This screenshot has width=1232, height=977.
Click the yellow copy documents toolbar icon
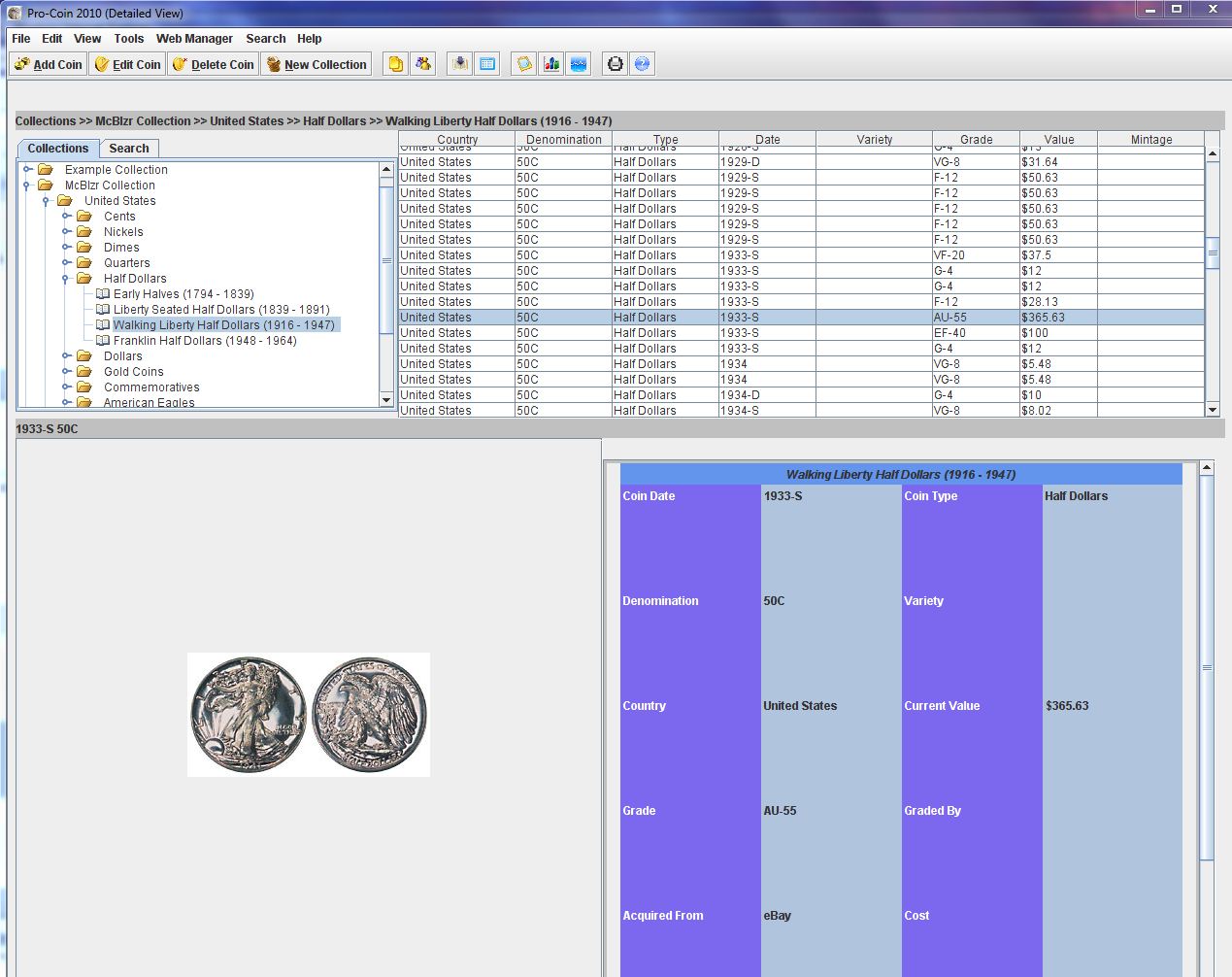[395, 64]
